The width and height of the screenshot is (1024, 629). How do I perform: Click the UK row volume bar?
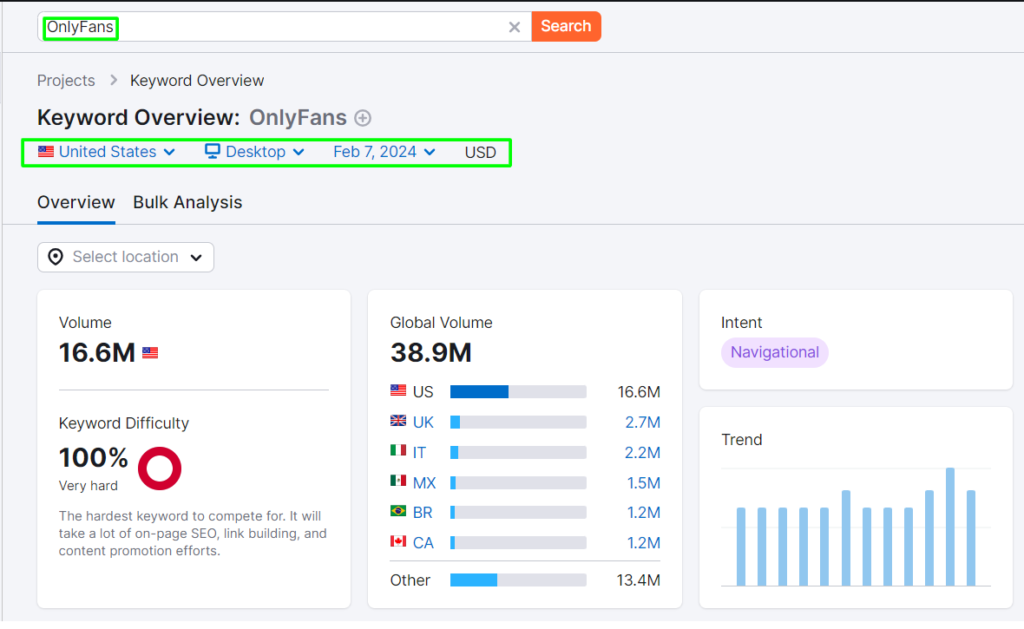tap(518, 423)
